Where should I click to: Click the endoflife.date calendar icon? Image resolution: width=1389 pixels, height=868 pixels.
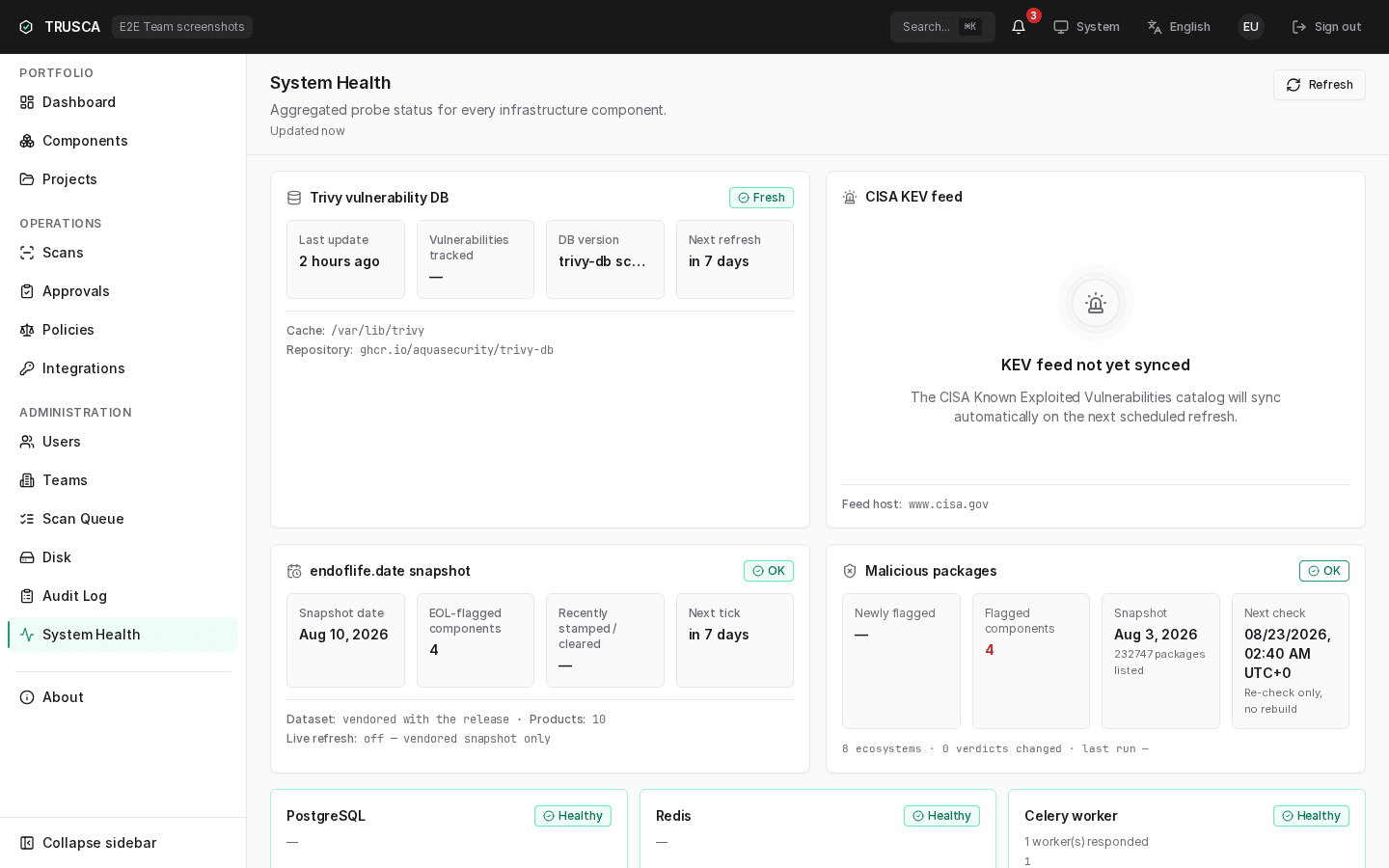click(x=294, y=571)
